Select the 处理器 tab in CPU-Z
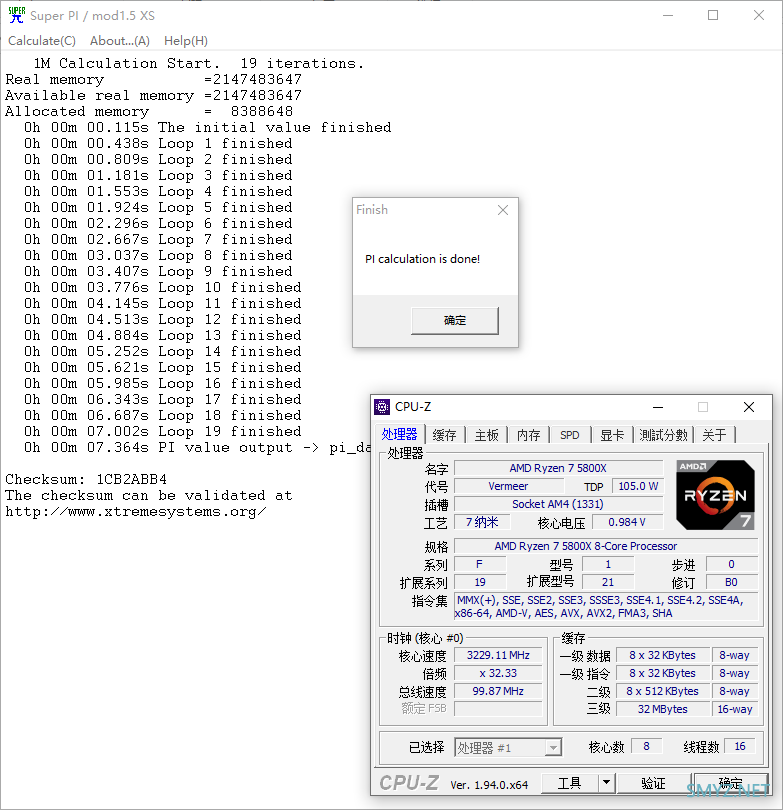The height and width of the screenshot is (810, 783). [x=399, y=434]
